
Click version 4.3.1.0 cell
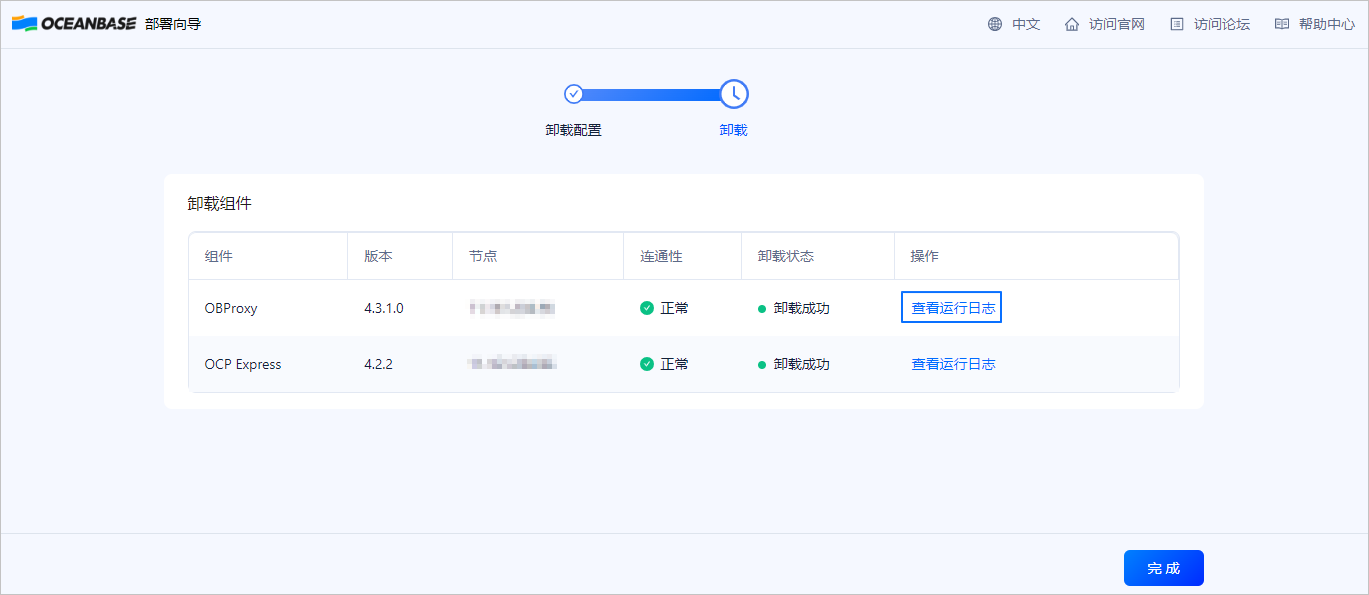click(x=384, y=308)
